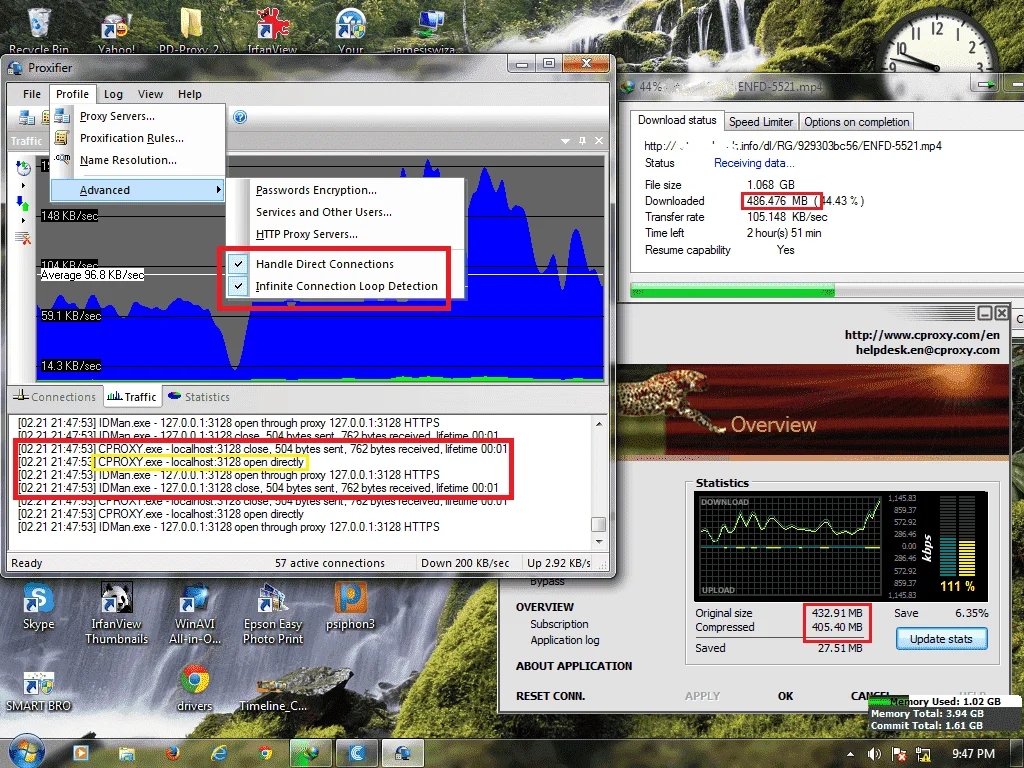This screenshot has height=768, width=1024.
Task: Open the Traffic pane dropdown arrow
Action: 566,141
